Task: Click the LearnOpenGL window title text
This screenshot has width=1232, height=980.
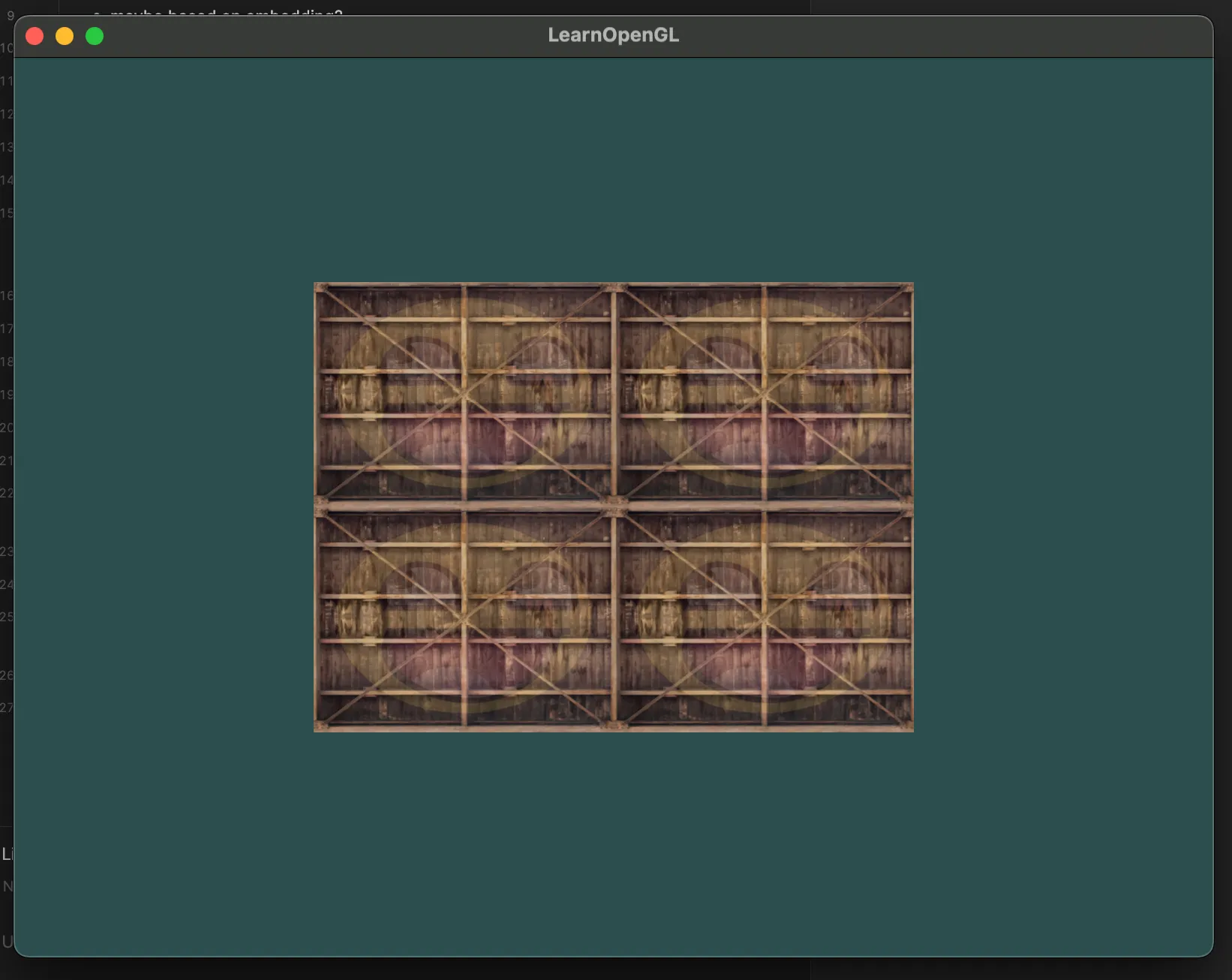Action: pos(613,35)
